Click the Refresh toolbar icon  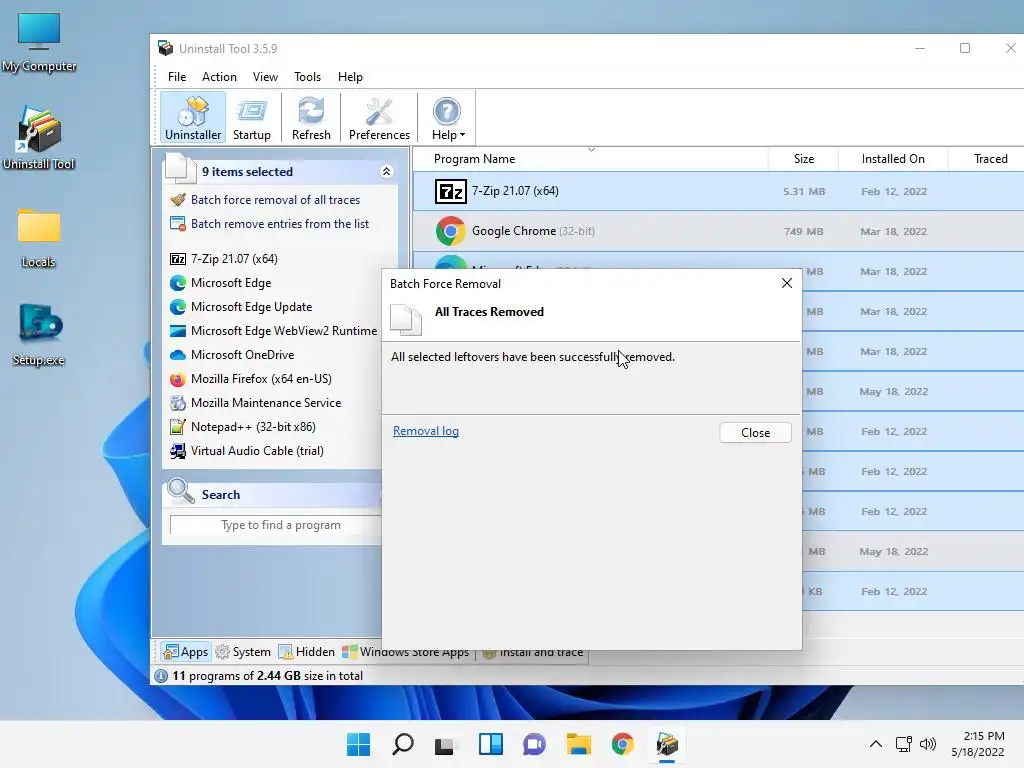(311, 118)
